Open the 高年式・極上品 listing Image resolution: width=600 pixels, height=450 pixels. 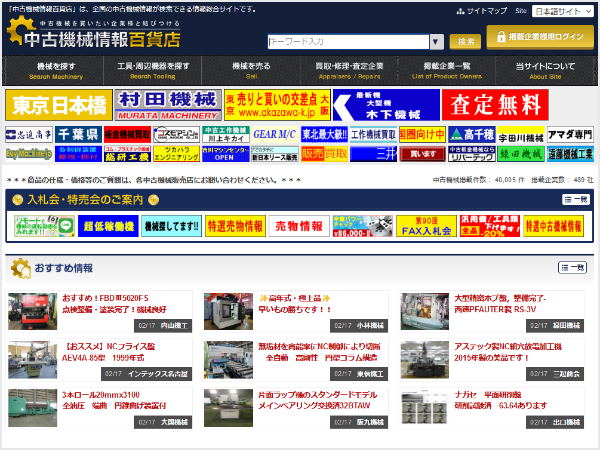pos(295,304)
